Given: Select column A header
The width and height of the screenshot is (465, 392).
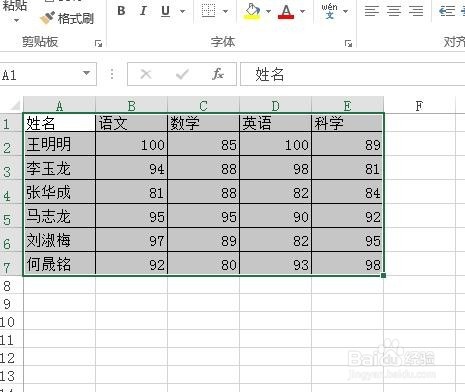Looking at the screenshot, I should [x=59, y=106].
